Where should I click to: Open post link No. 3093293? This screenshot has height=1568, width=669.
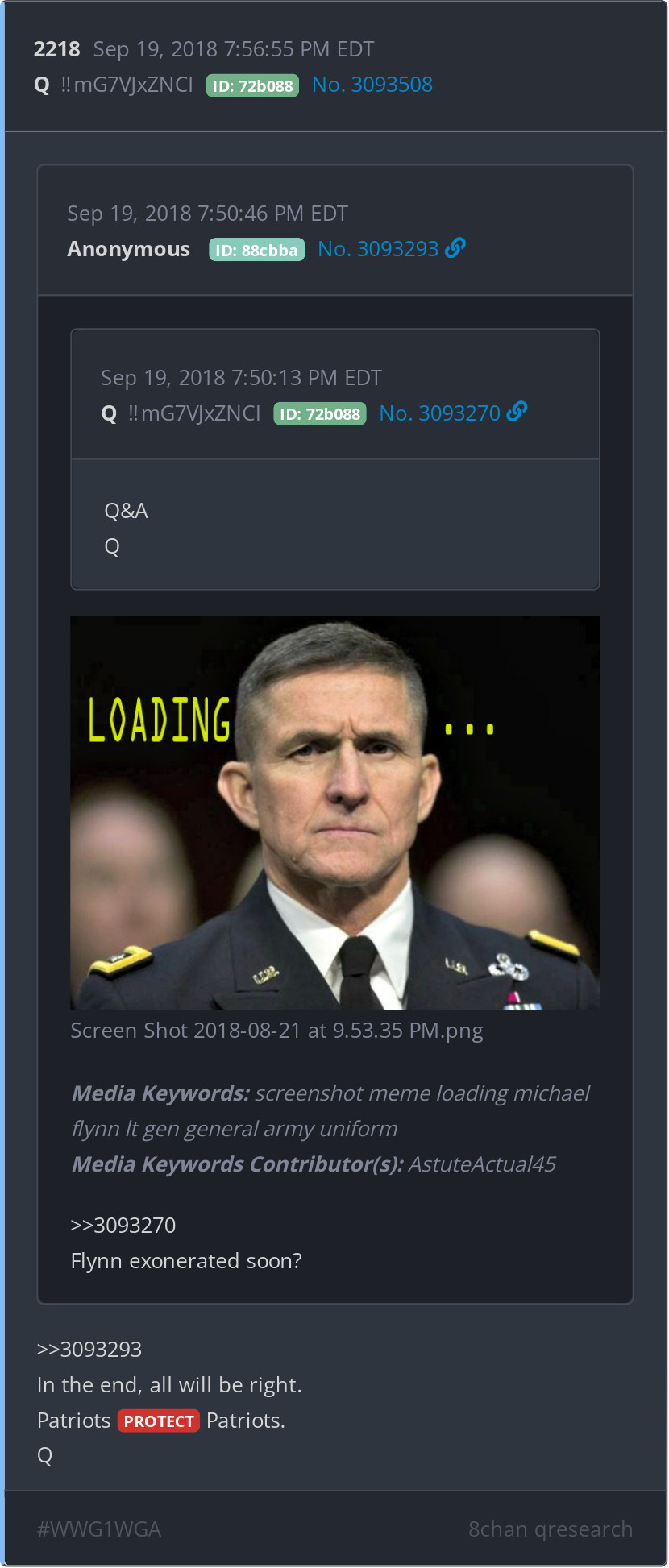(x=378, y=249)
